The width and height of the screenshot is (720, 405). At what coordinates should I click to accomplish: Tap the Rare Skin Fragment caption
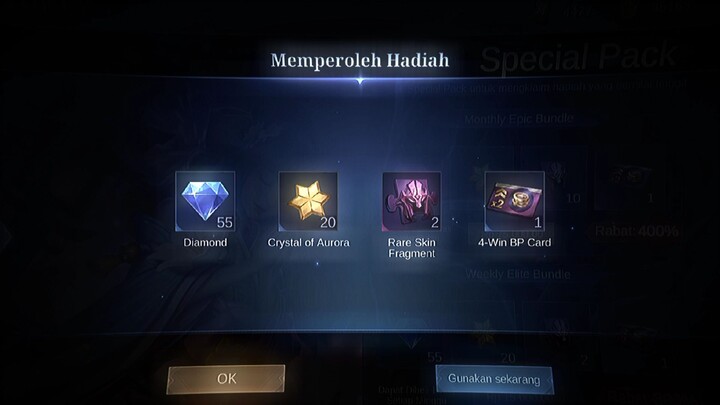point(411,248)
